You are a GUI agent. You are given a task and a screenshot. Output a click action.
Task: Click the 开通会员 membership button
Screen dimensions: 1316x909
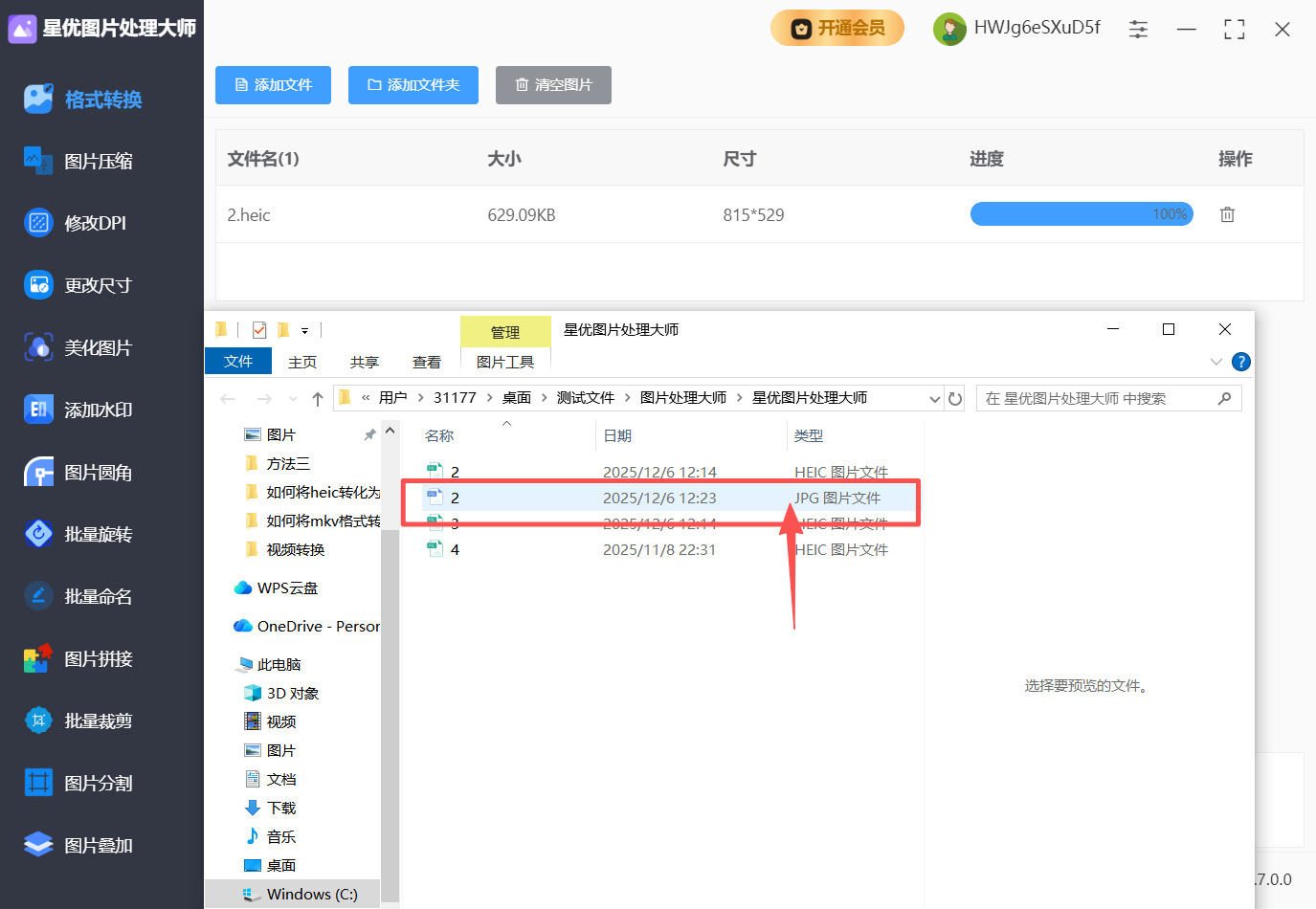[x=836, y=29]
